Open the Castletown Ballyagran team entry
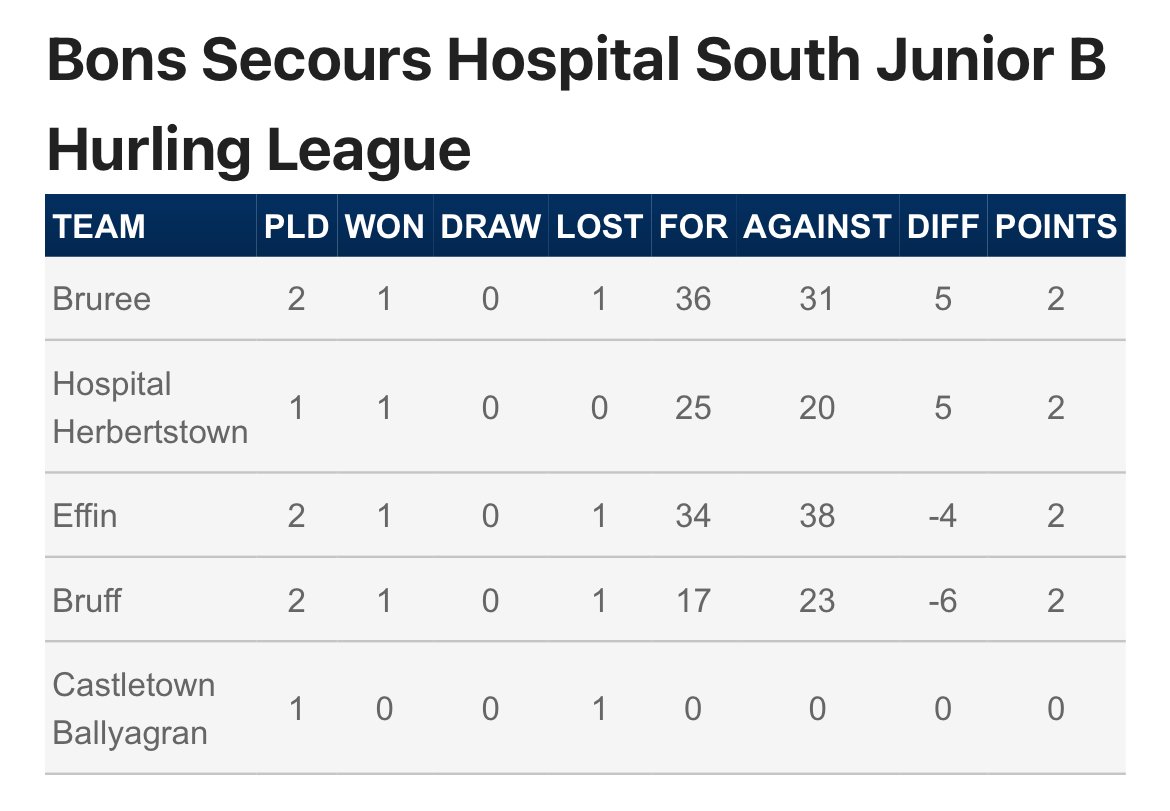Image resolution: width=1170 pixels, height=811 pixels. [134, 709]
